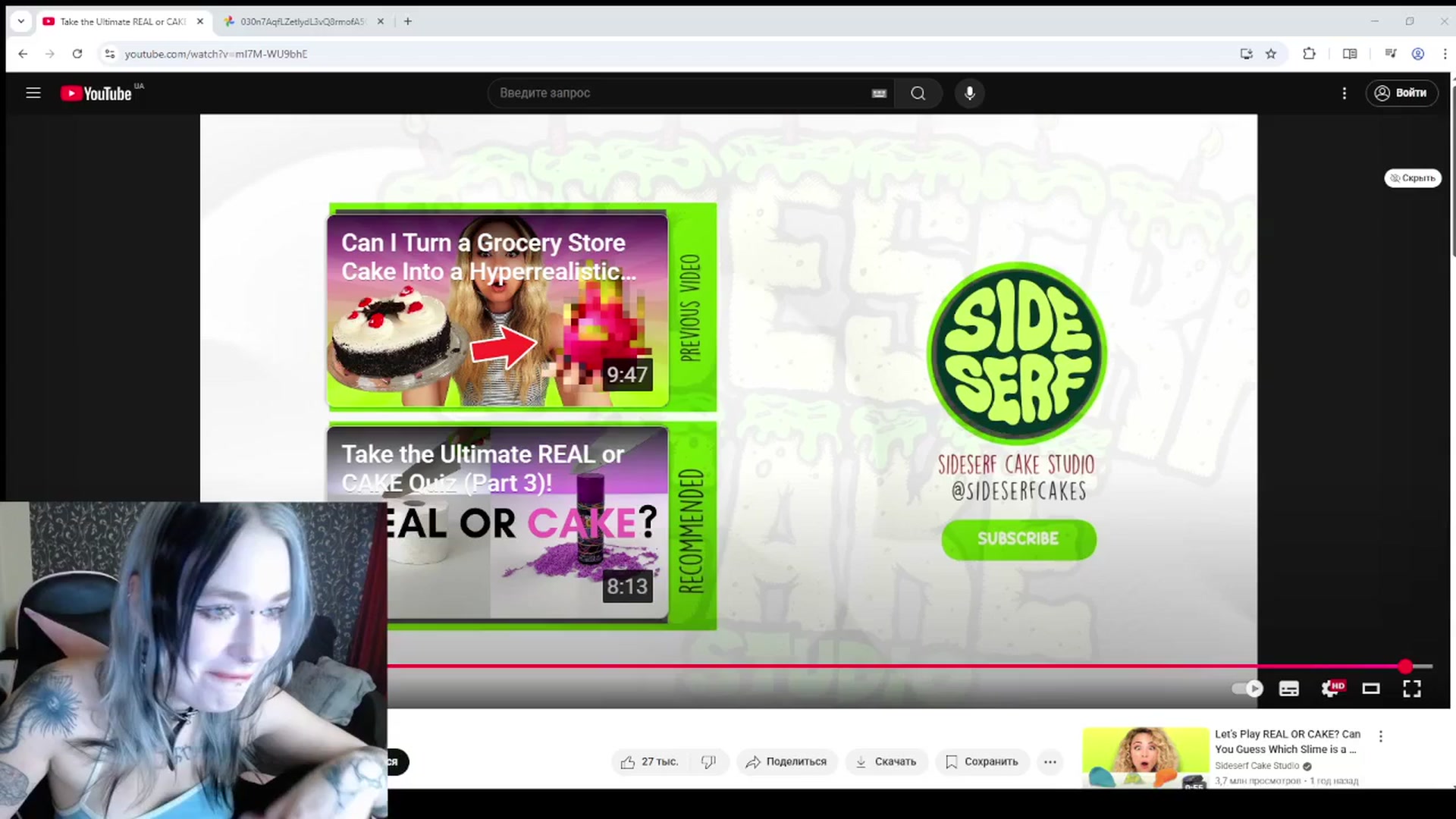Bookmark this page with the star icon
Image resolution: width=1456 pixels, height=819 pixels.
pos(1272,54)
